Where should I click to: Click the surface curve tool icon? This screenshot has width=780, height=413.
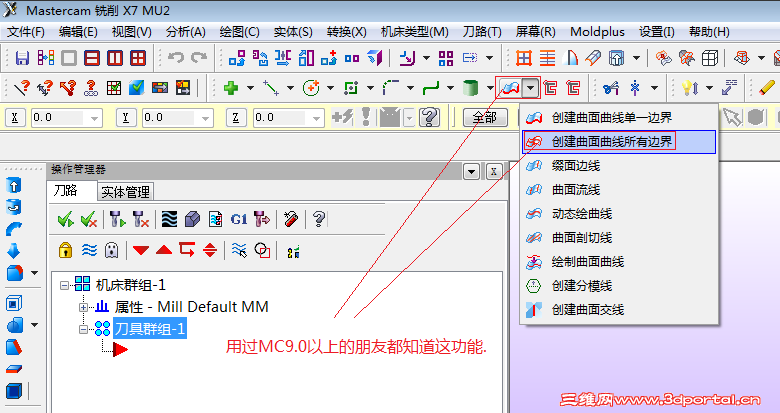[x=510, y=89]
